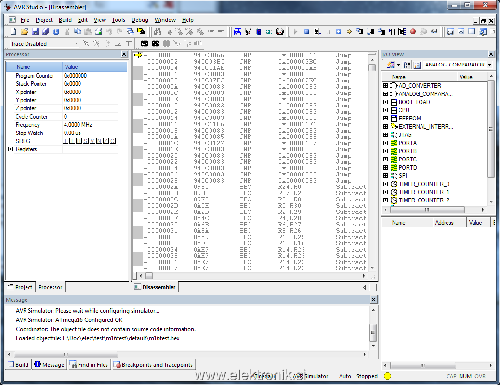Screen dimensions: 500x385
Task: Close the Message panel
Action: (374, 300)
